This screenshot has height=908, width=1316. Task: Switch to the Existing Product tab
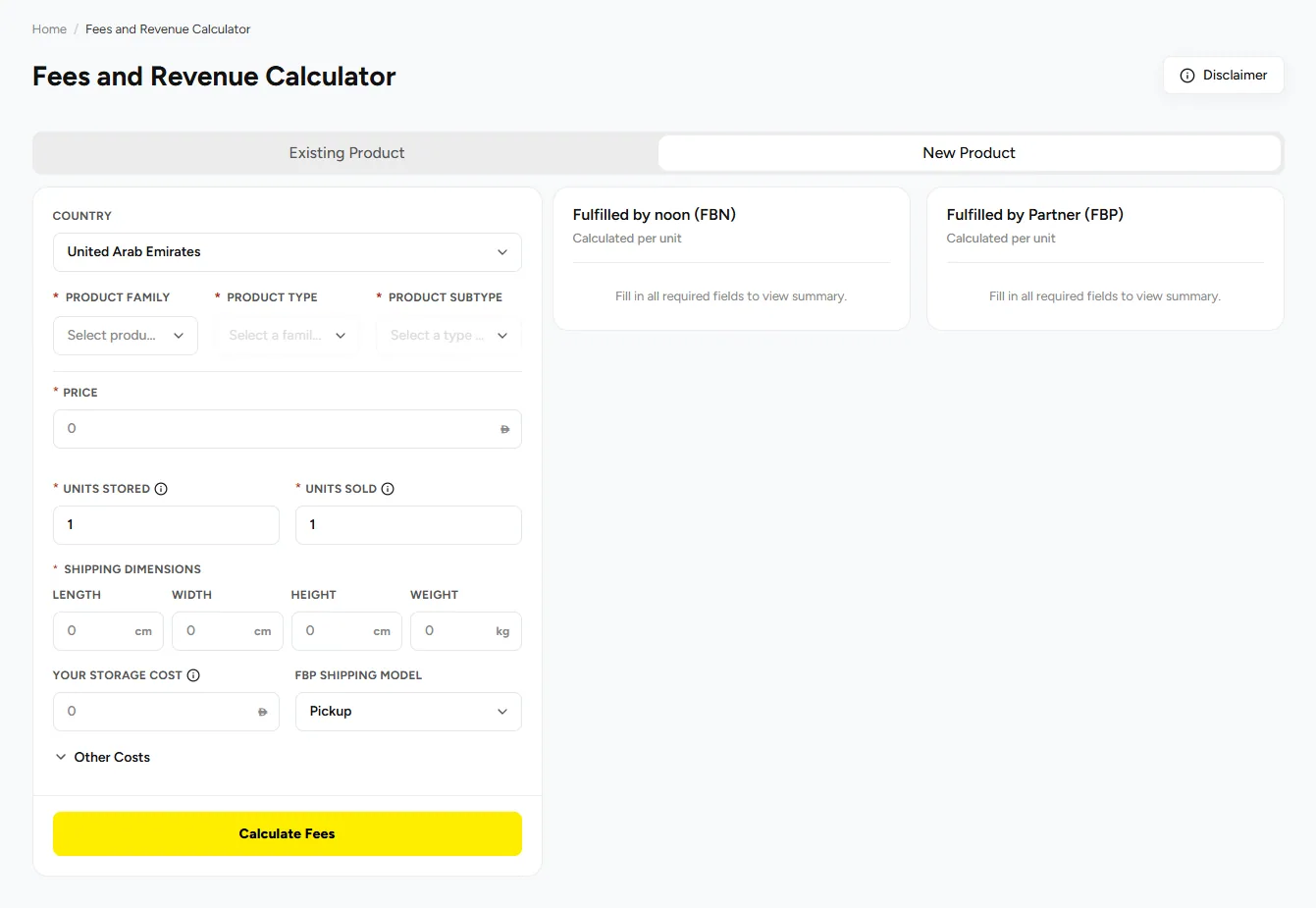click(x=346, y=153)
